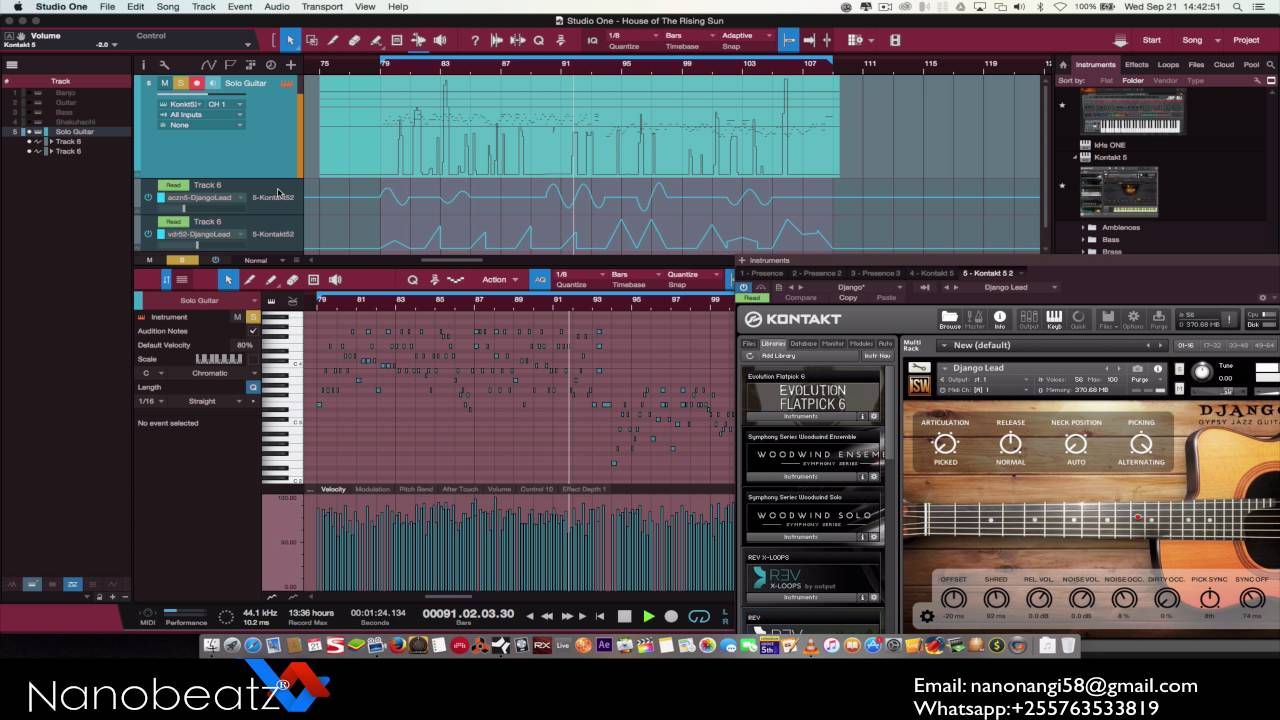1280x720 pixels.
Task: Select the Modulation tab in the editor lane
Action: point(372,489)
